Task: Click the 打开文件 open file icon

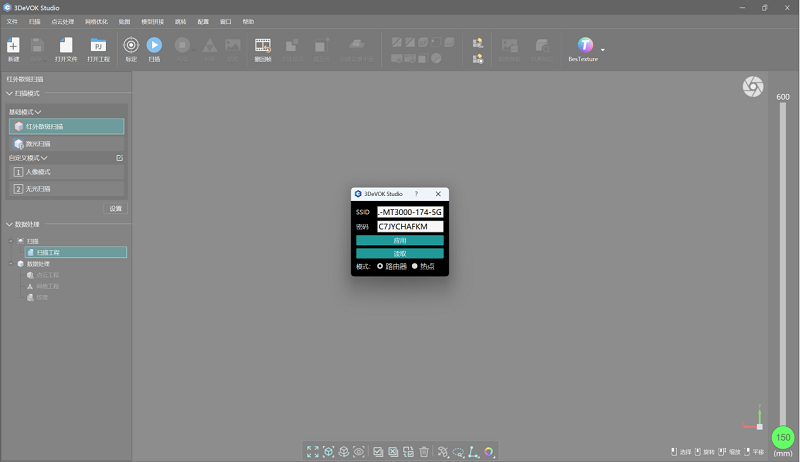Action: click(66, 45)
